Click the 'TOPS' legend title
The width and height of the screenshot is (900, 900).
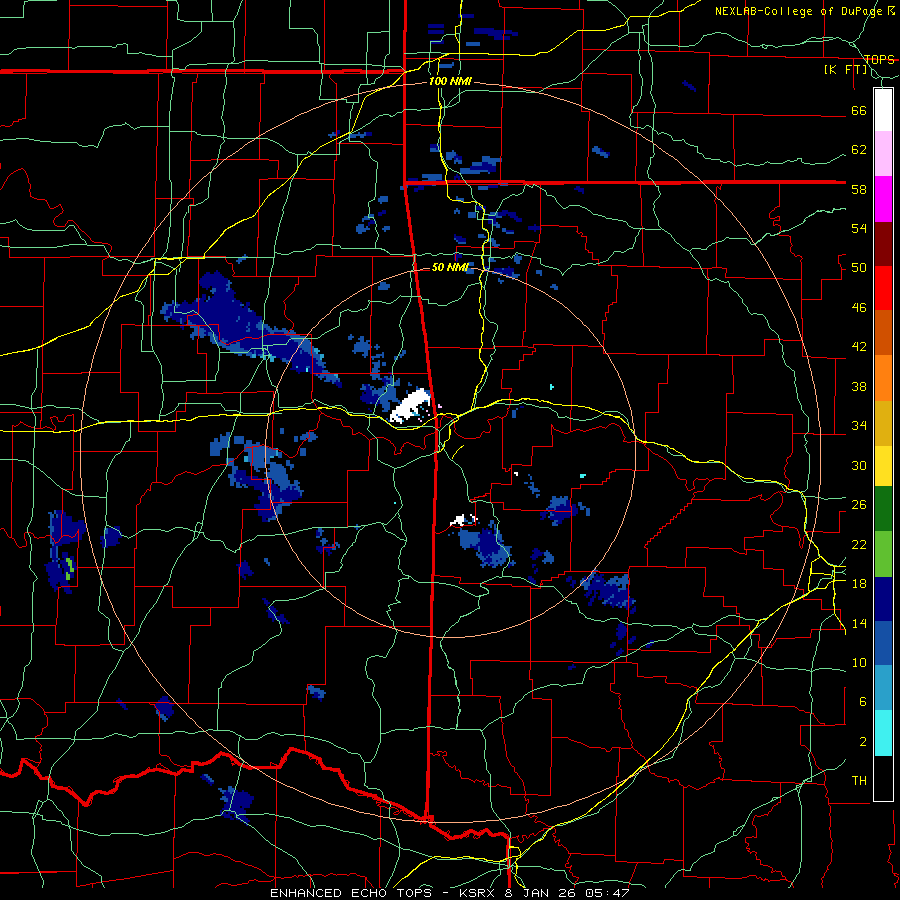(879, 59)
